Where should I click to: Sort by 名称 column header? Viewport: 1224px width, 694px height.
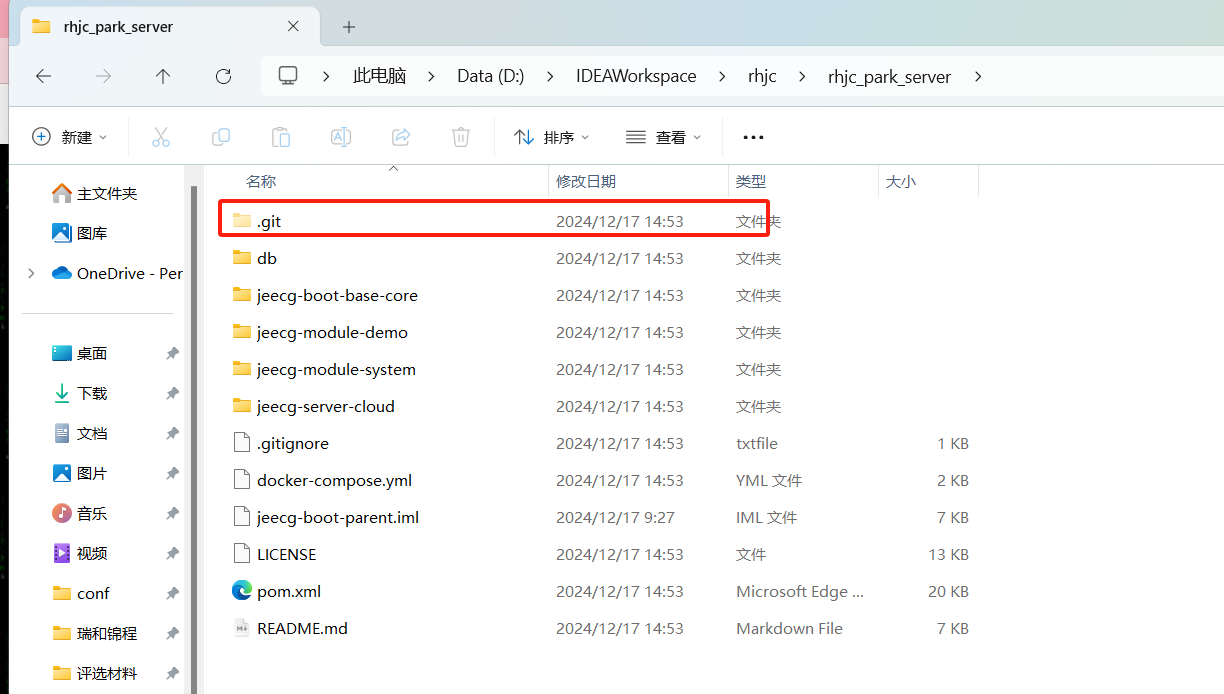(x=261, y=181)
